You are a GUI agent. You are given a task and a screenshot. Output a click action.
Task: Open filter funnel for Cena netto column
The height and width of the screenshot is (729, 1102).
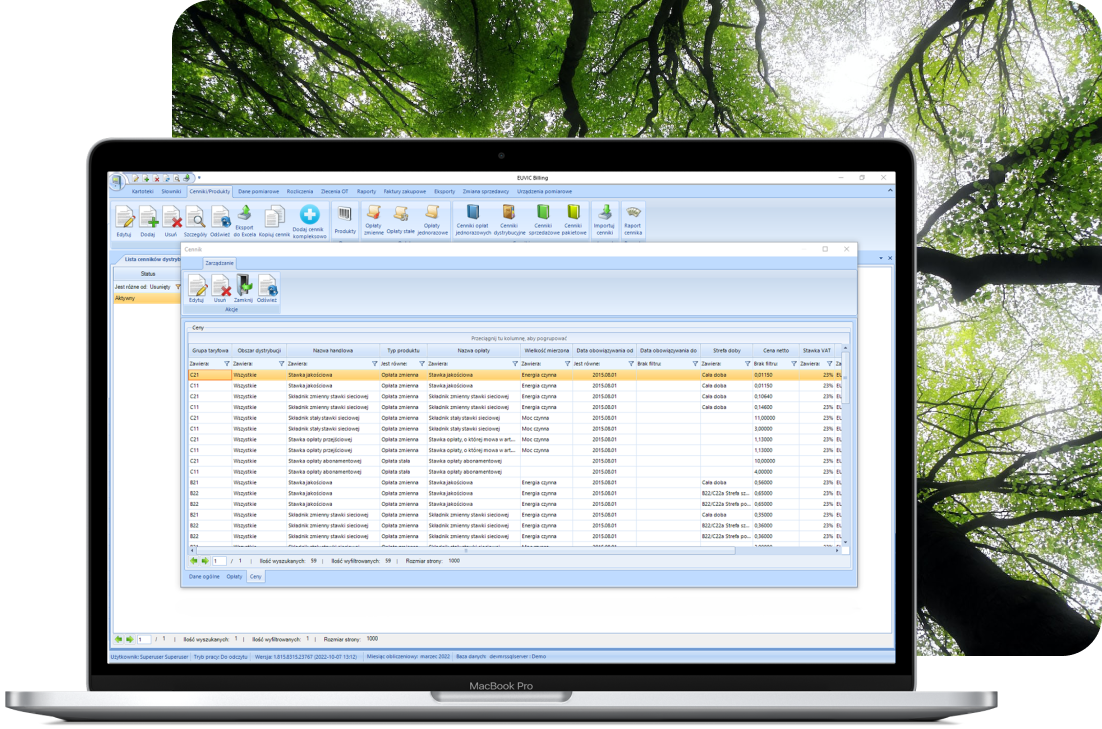(794, 363)
